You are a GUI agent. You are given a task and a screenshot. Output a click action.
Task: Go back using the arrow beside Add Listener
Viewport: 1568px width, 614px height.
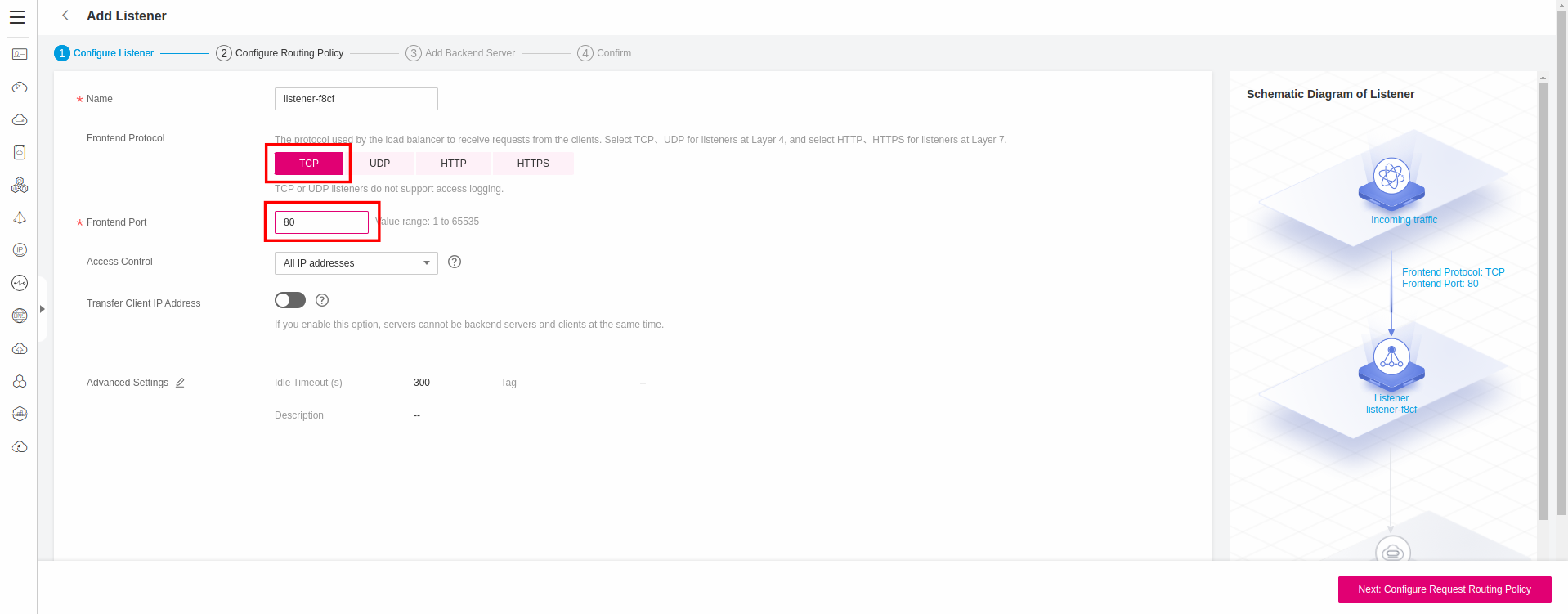(x=65, y=16)
